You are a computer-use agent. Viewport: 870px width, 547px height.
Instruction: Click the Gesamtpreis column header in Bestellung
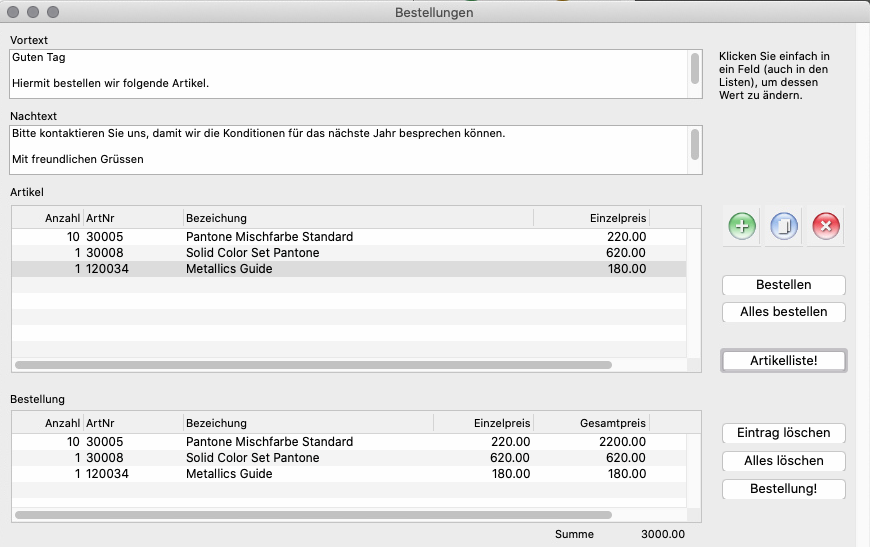pyautogui.click(x=592, y=423)
